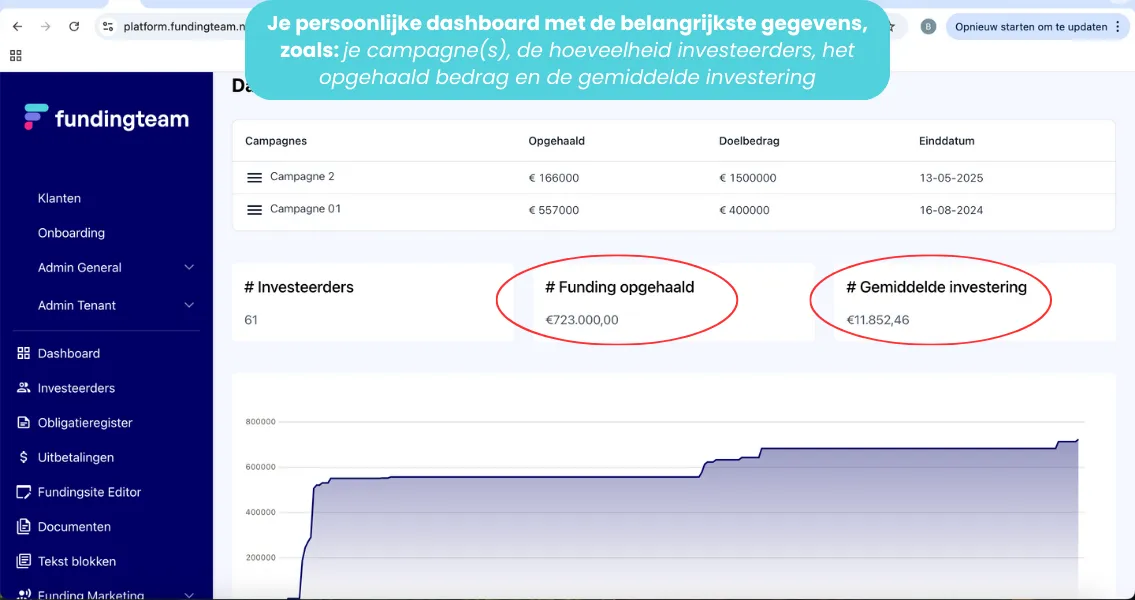Click the 400000 axis label on chart
This screenshot has height=600, width=1135.
pos(259,512)
